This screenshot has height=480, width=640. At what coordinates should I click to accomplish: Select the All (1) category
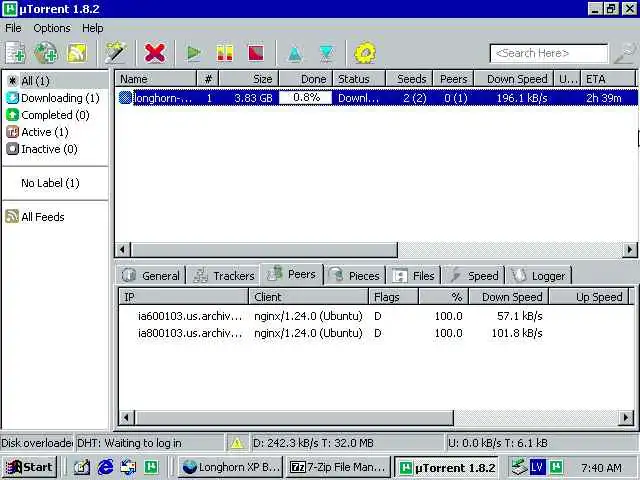coord(56,81)
